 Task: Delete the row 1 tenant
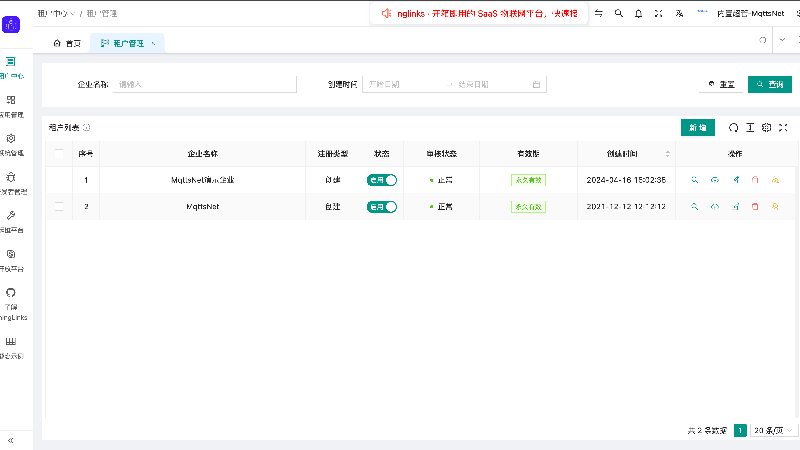click(x=755, y=180)
